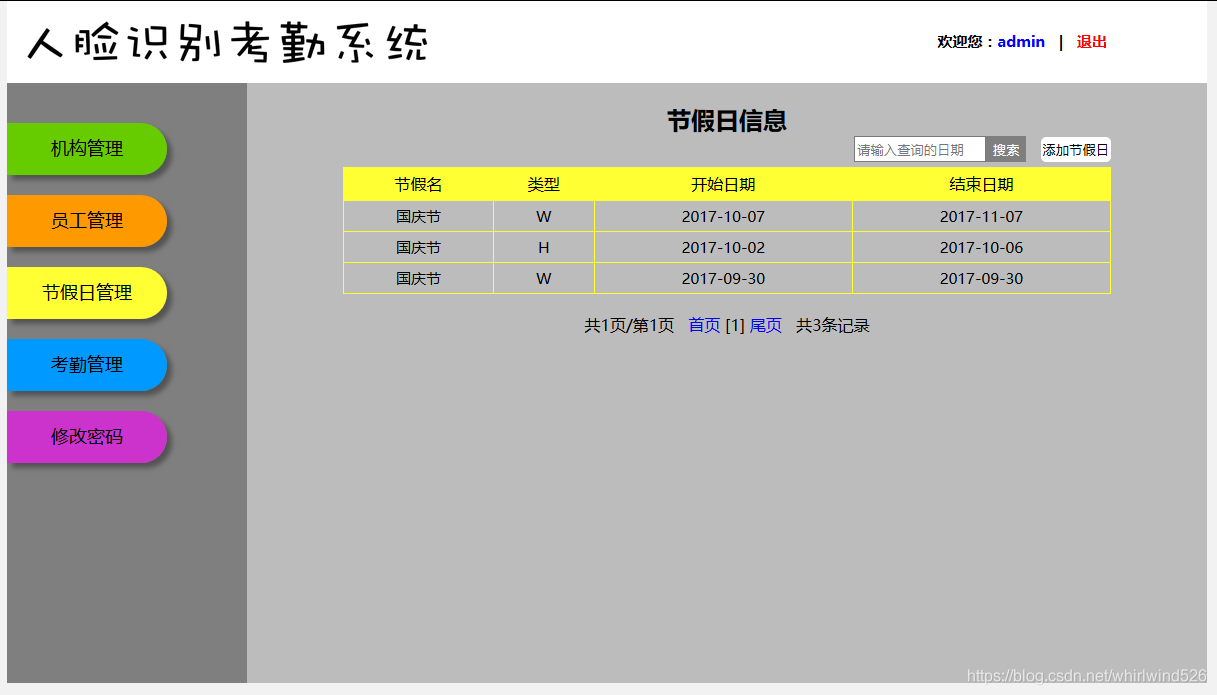Click 国庆节 in the 2017-10-02 row

click(x=418, y=248)
